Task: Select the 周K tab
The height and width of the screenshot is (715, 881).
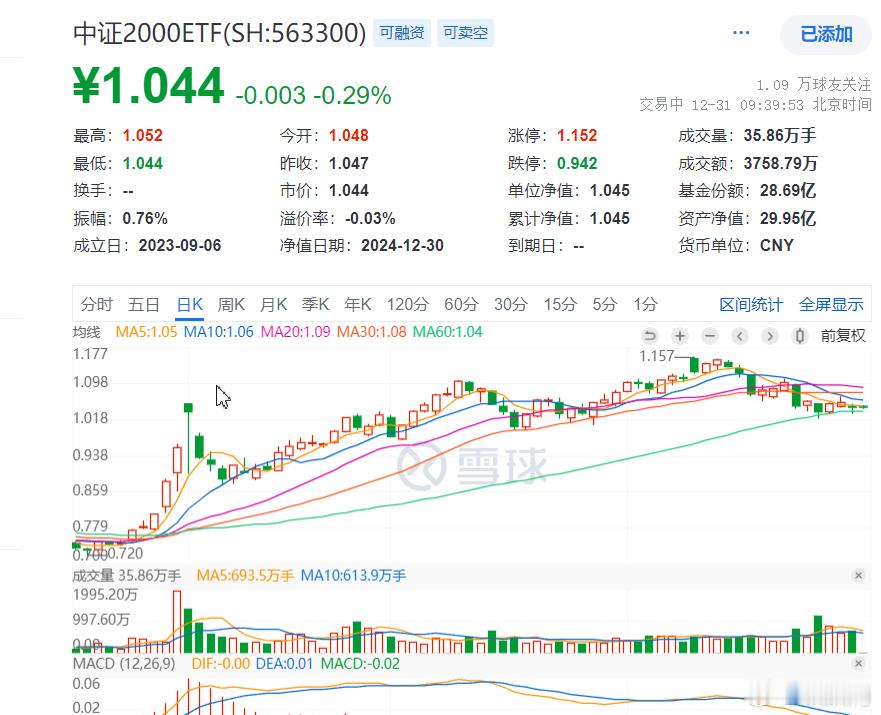Action: 231,304
